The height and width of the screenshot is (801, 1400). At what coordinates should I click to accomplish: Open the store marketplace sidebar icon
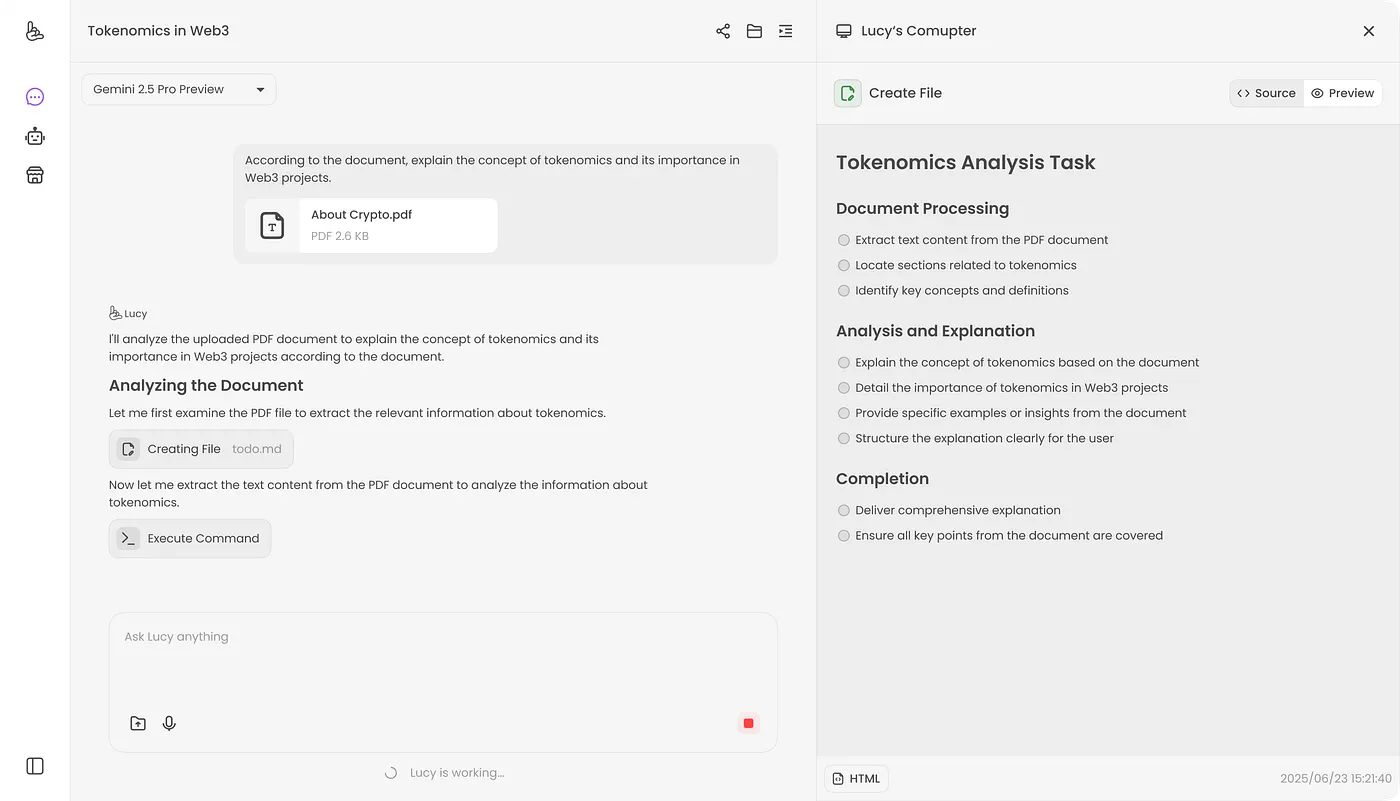pyautogui.click(x=35, y=175)
